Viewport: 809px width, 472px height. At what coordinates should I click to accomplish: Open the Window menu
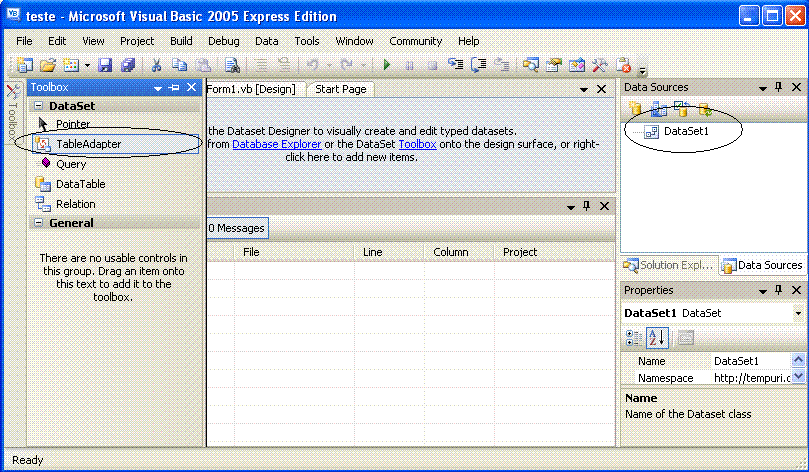(x=354, y=41)
